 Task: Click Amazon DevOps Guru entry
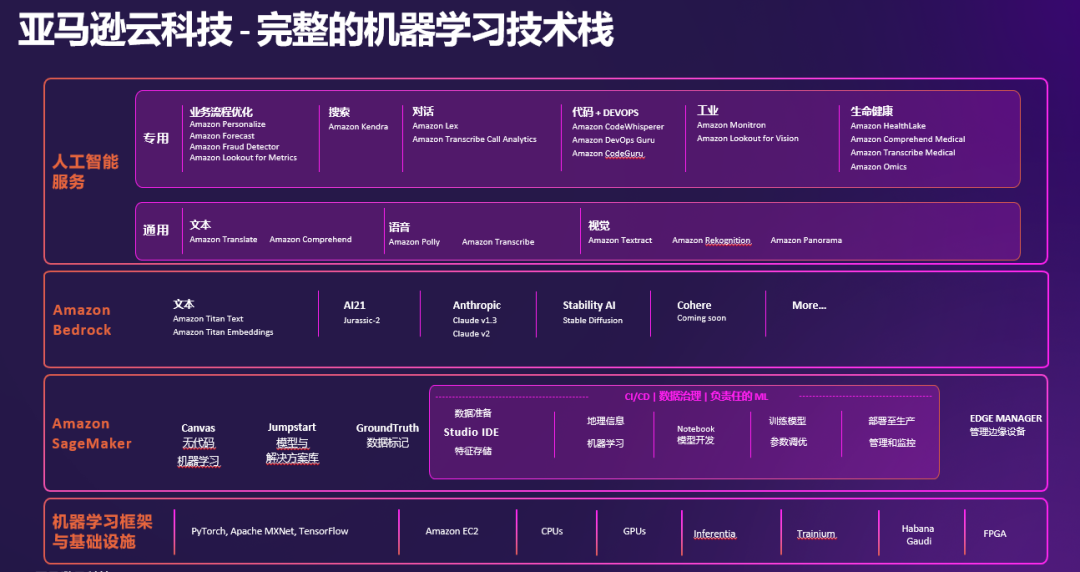pos(613,140)
